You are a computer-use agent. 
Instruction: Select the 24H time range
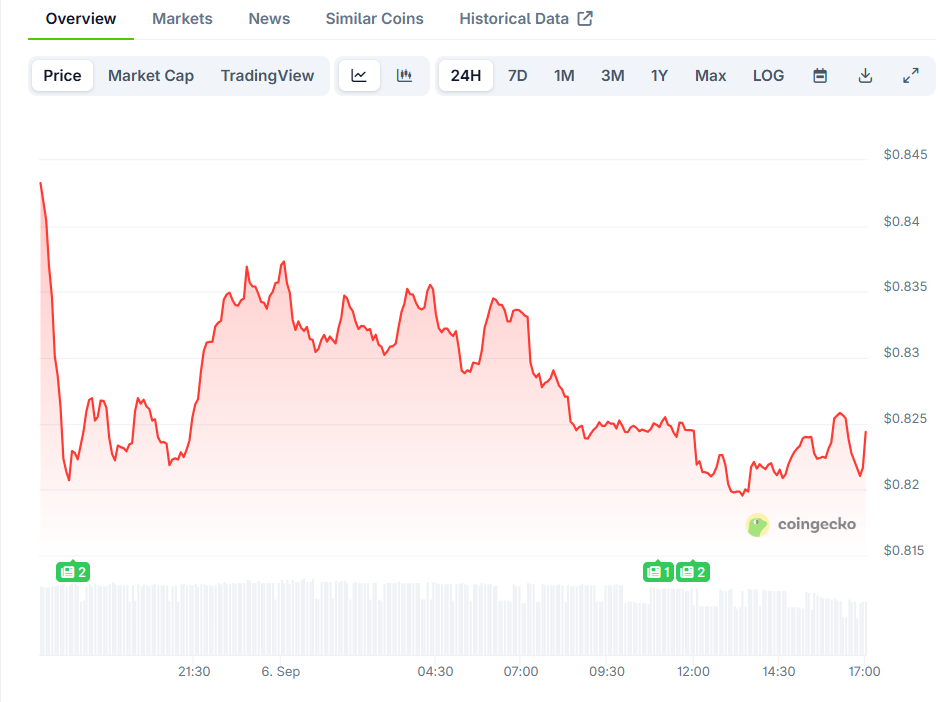click(465, 76)
